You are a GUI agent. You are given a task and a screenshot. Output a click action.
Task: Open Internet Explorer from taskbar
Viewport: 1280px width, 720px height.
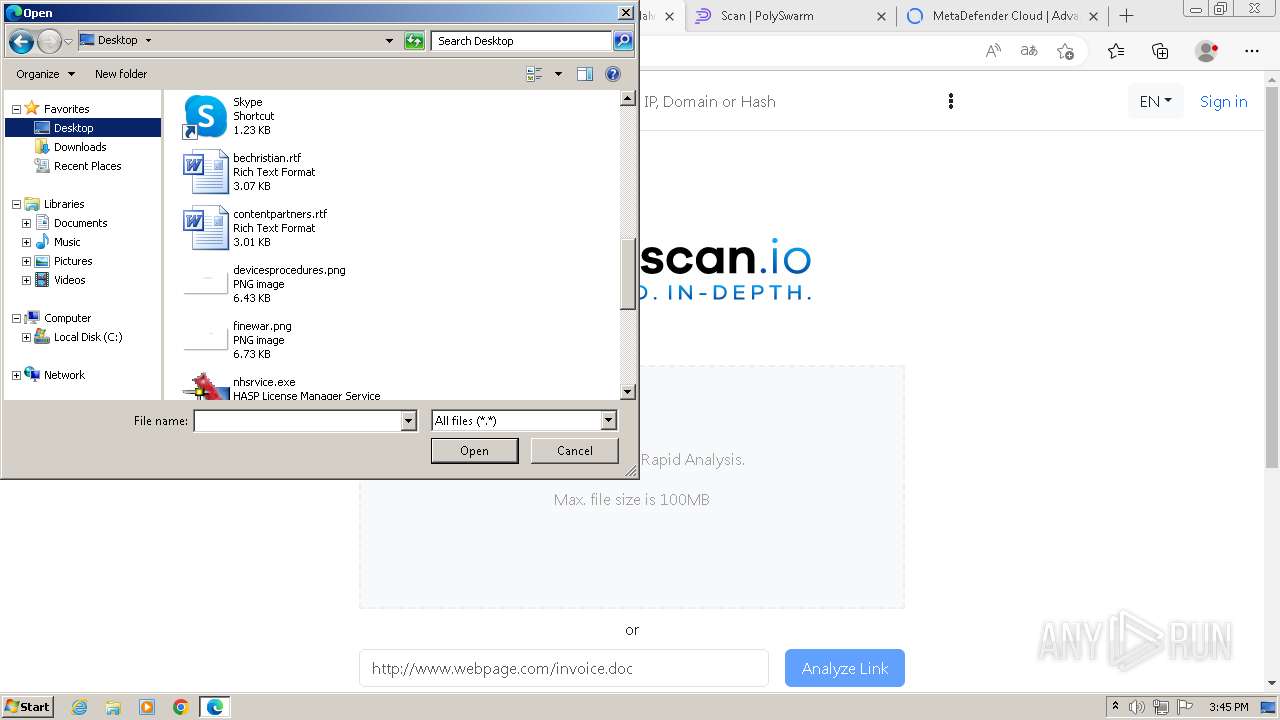79,707
